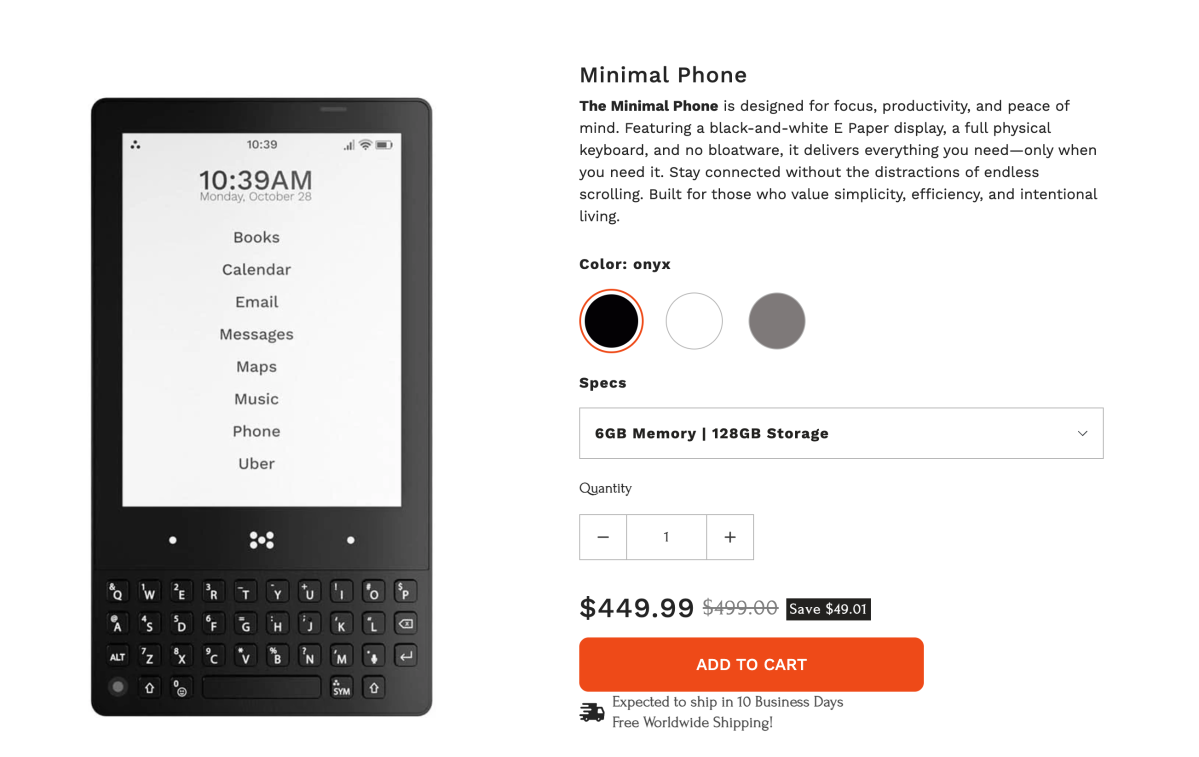Tap the enter key on the phone keyboard
The image size is (1199, 757).
click(405, 656)
